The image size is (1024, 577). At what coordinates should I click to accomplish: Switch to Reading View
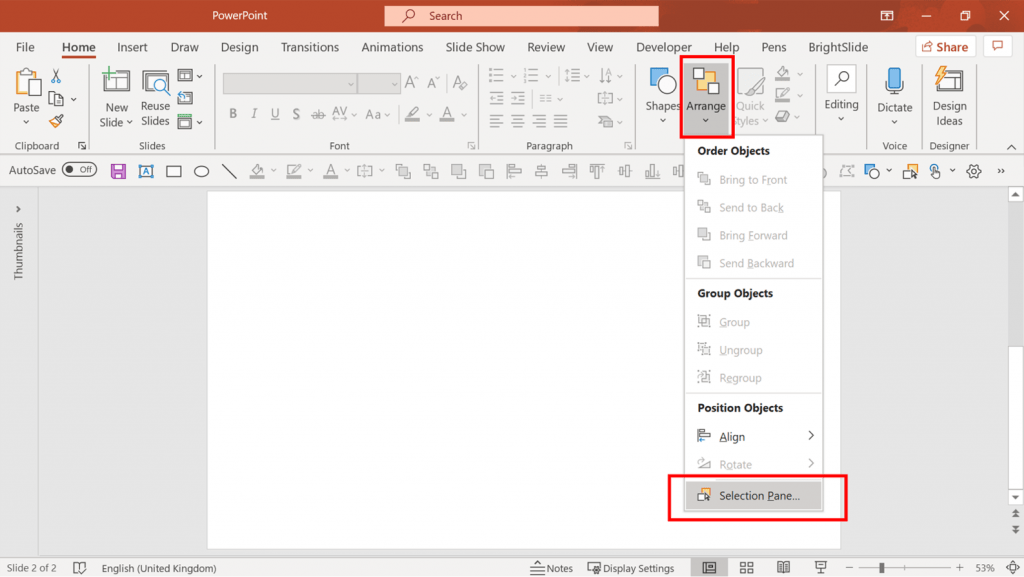tap(784, 568)
